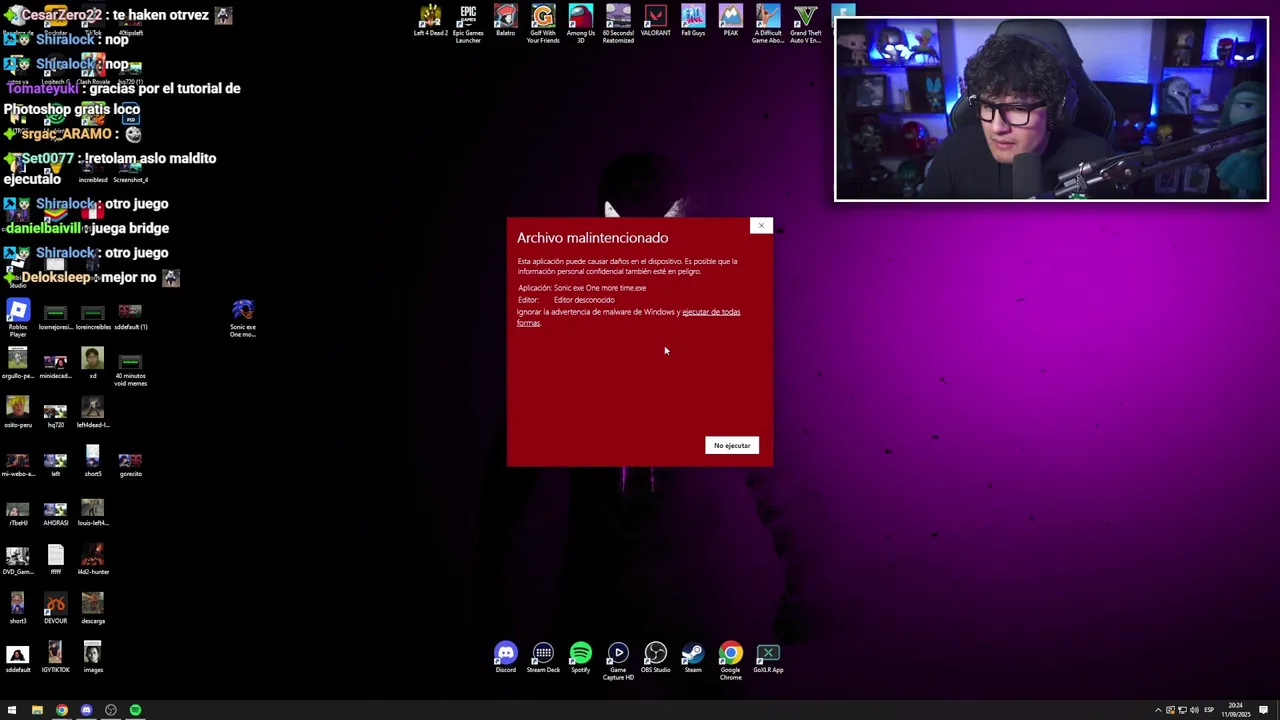Select the 'xd' image file
This screenshot has height=720, width=1280.
(93, 364)
